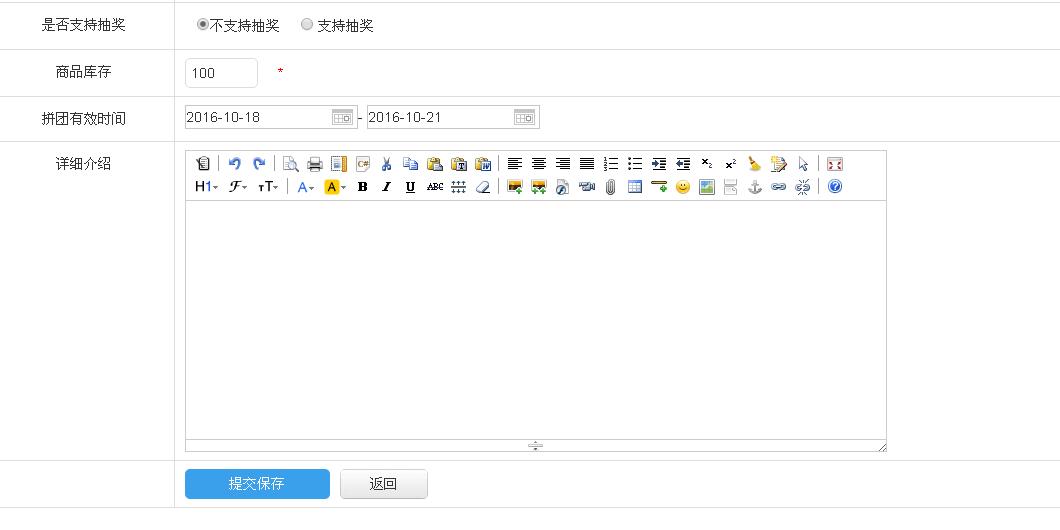This screenshot has width=1060, height=530.
Task: Insert a table into the editor
Action: click(634, 187)
